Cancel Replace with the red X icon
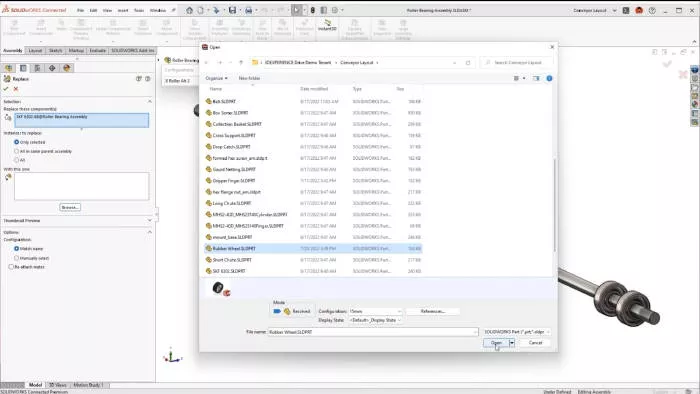 pyautogui.click(x=16, y=89)
